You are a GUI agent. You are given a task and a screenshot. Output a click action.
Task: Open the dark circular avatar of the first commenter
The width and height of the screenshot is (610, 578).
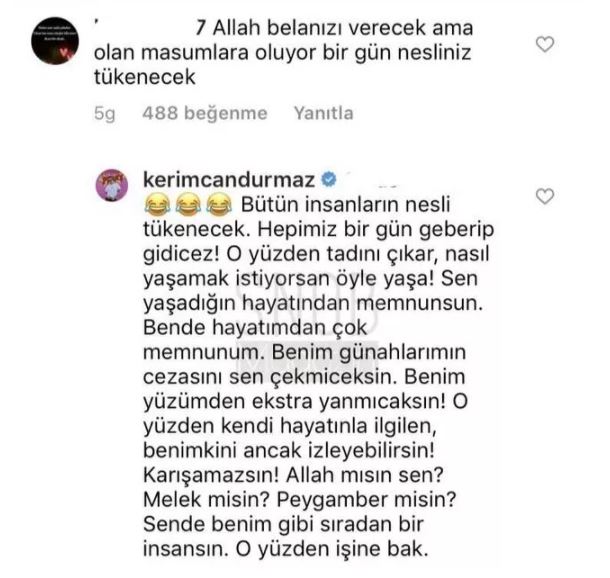click(x=55, y=40)
